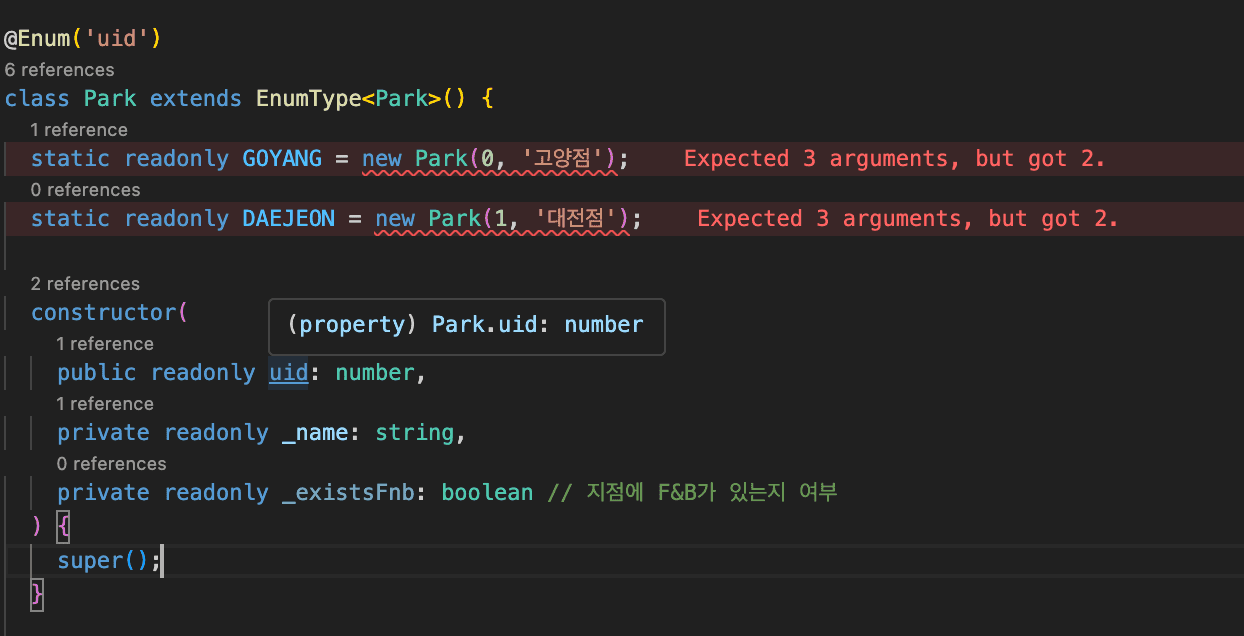Click the boolean type annotation
The width and height of the screenshot is (1244, 636).
click(x=487, y=493)
